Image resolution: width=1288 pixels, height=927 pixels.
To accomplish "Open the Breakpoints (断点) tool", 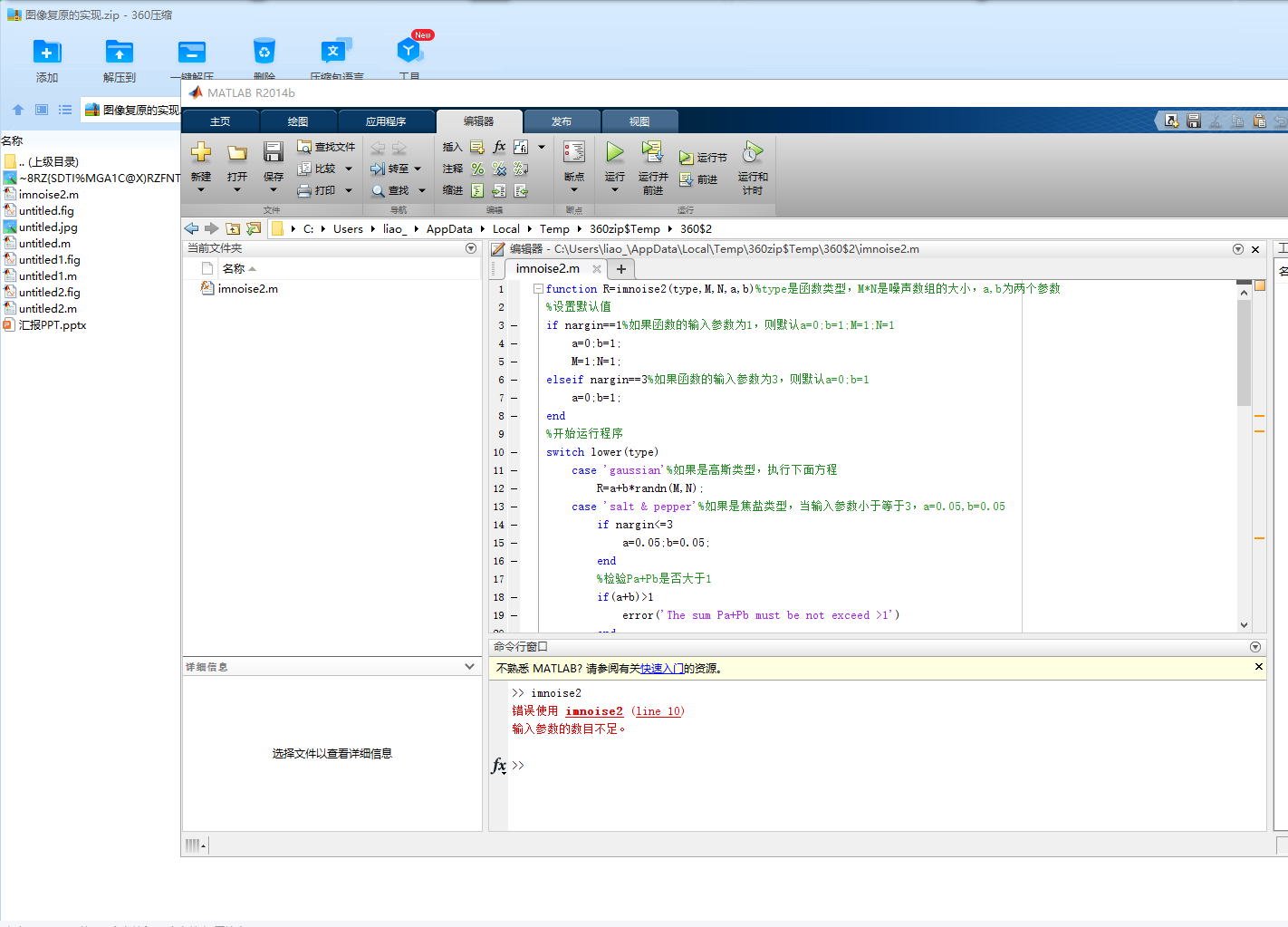I will (x=573, y=152).
